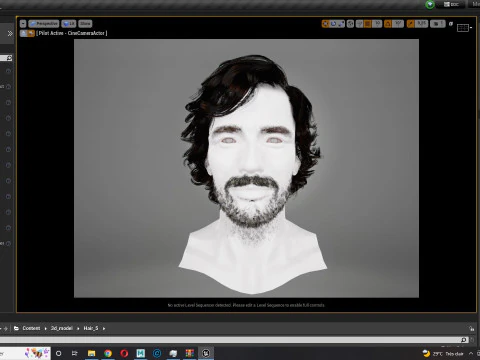
Task: Expand the collapsed left panel chevrons
Action: point(10,33)
